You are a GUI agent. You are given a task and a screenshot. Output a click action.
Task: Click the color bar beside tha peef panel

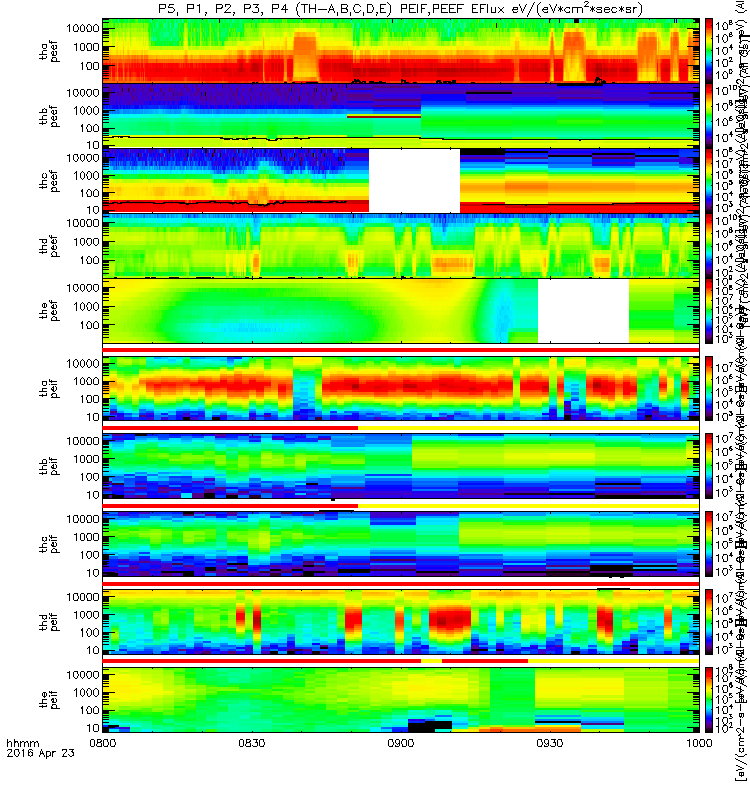click(x=709, y=51)
